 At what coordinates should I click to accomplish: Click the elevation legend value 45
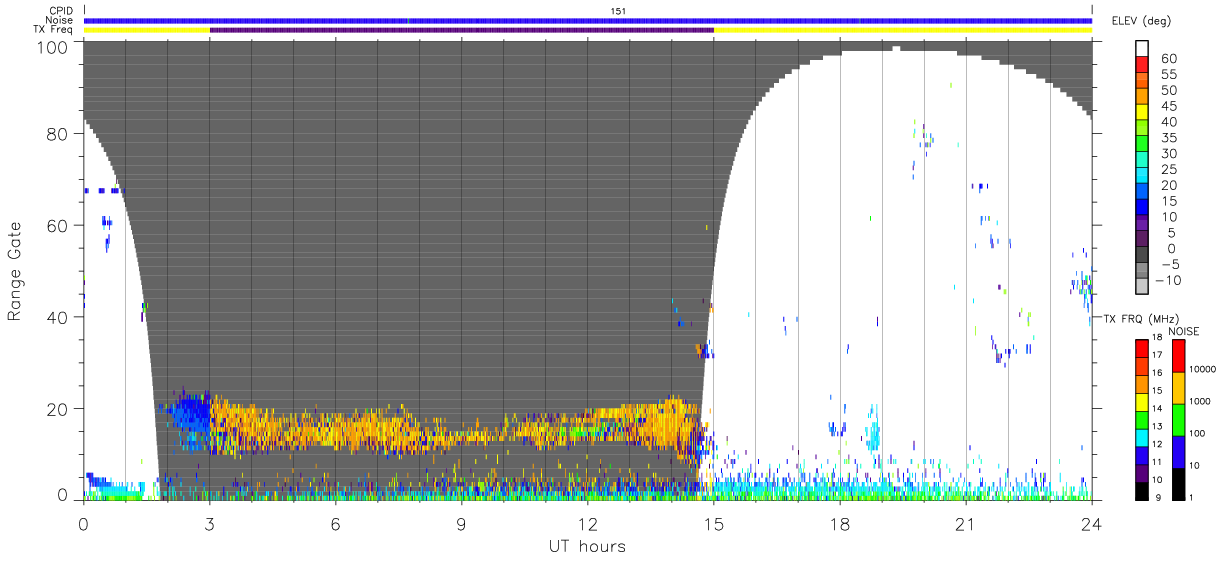pos(1168,106)
